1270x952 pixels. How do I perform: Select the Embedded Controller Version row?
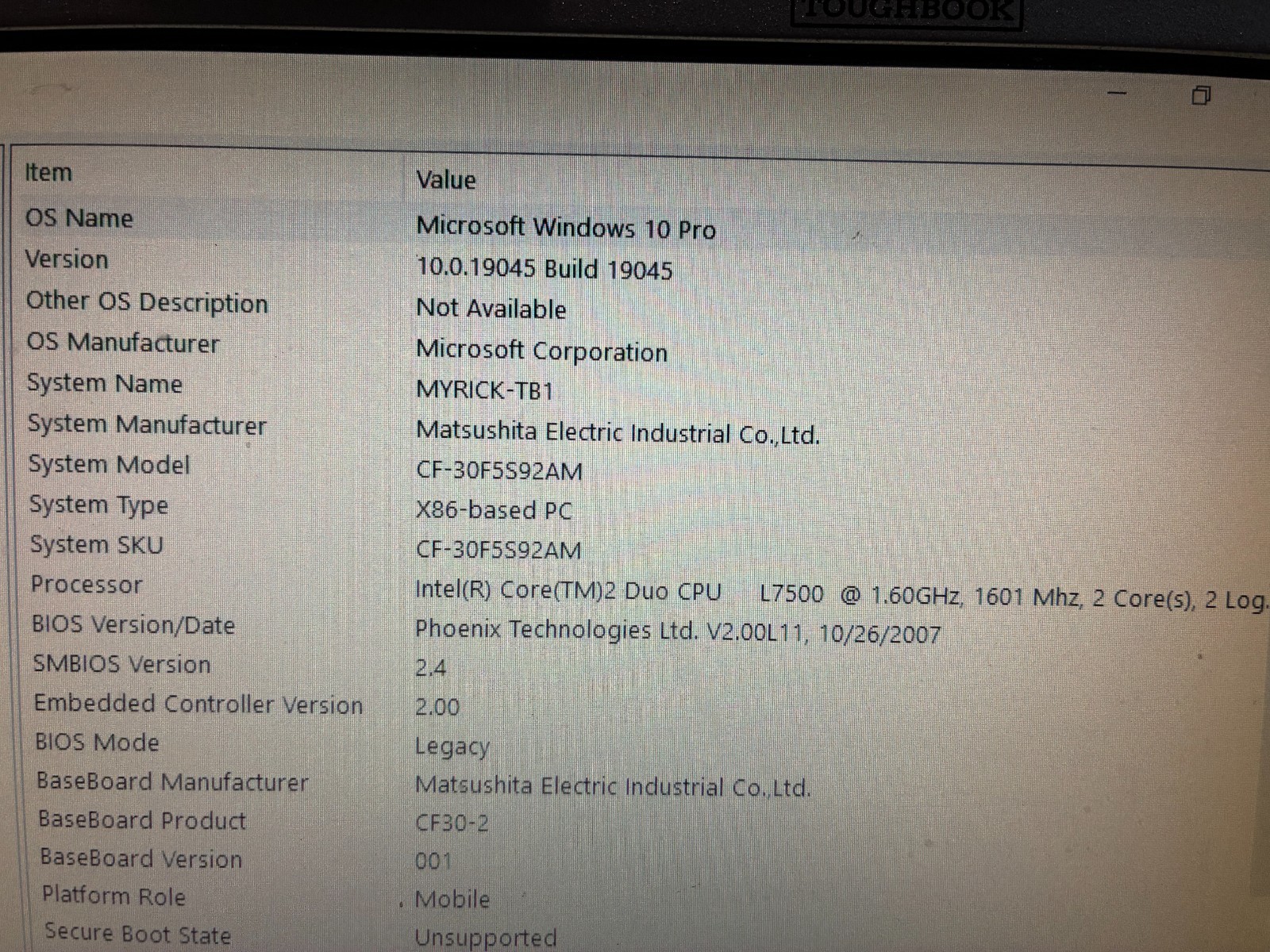click(x=198, y=704)
